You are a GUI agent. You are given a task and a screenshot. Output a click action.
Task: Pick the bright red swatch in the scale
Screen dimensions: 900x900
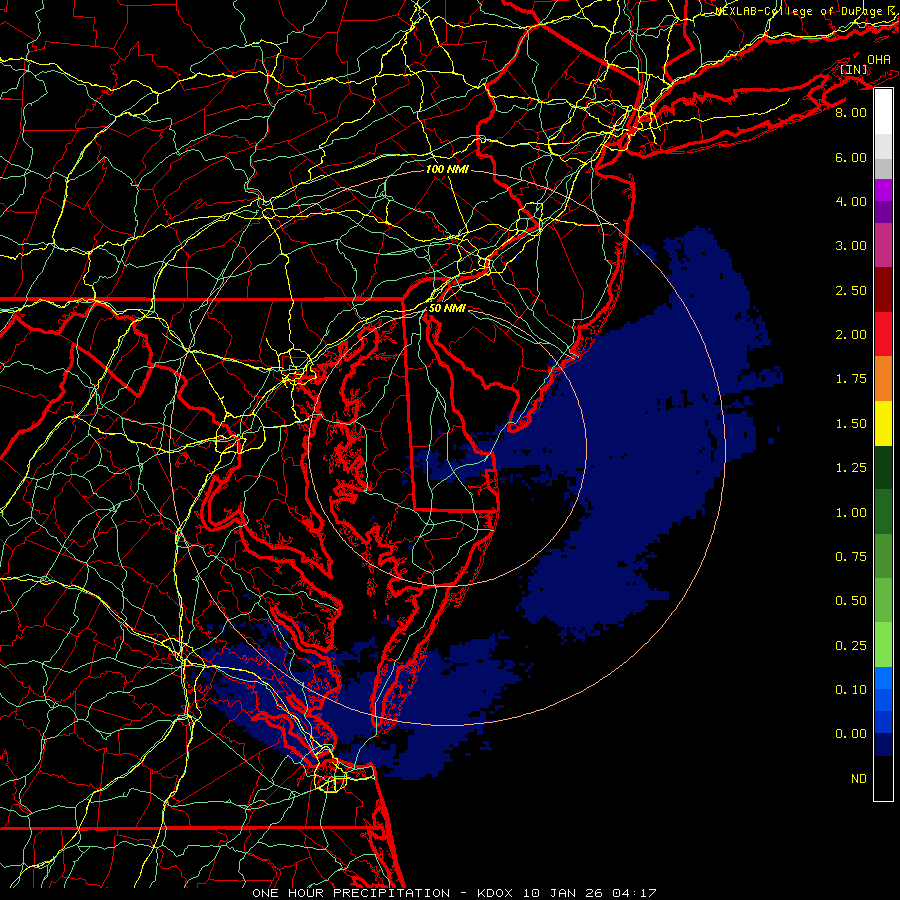coord(883,335)
